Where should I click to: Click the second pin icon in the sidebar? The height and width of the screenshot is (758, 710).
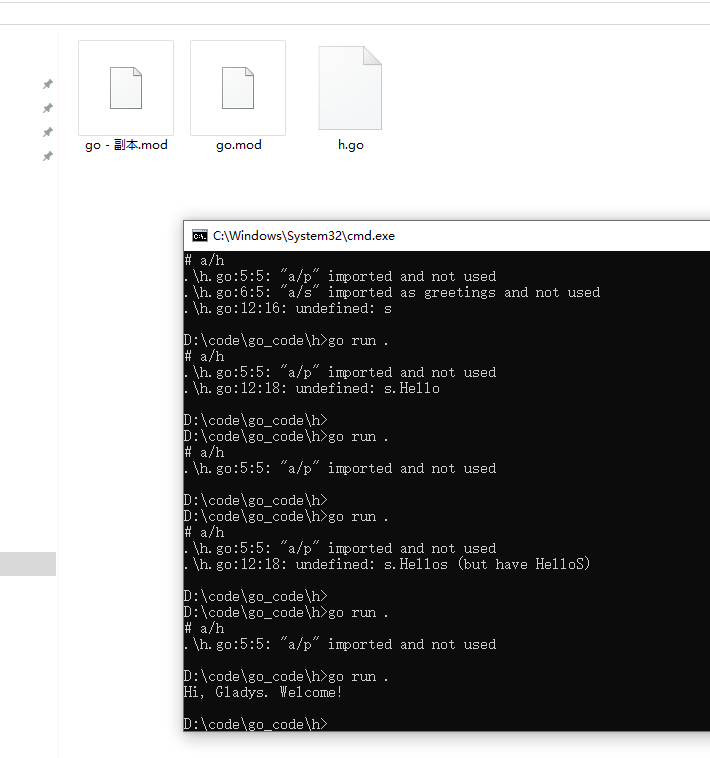point(47,108)
